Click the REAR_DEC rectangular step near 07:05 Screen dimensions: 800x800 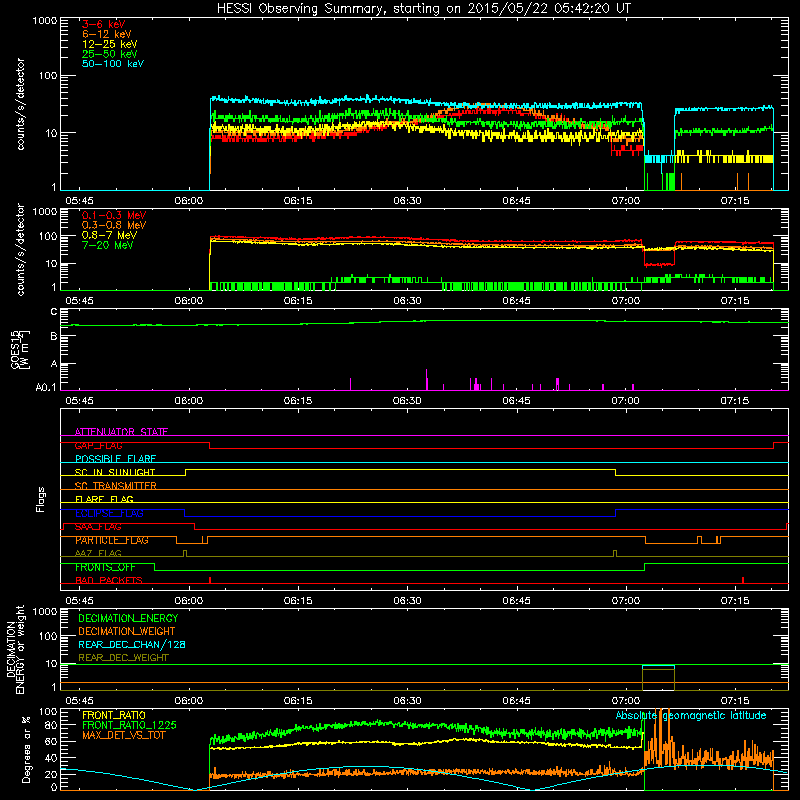point(658,678)
